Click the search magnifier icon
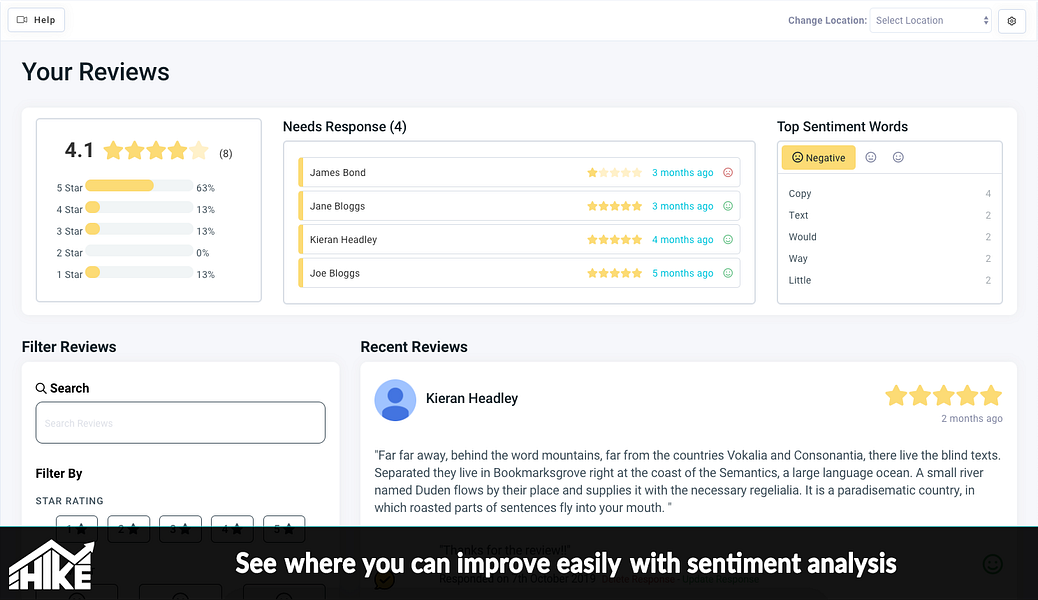1038x600 pixels. click(41, 388)
